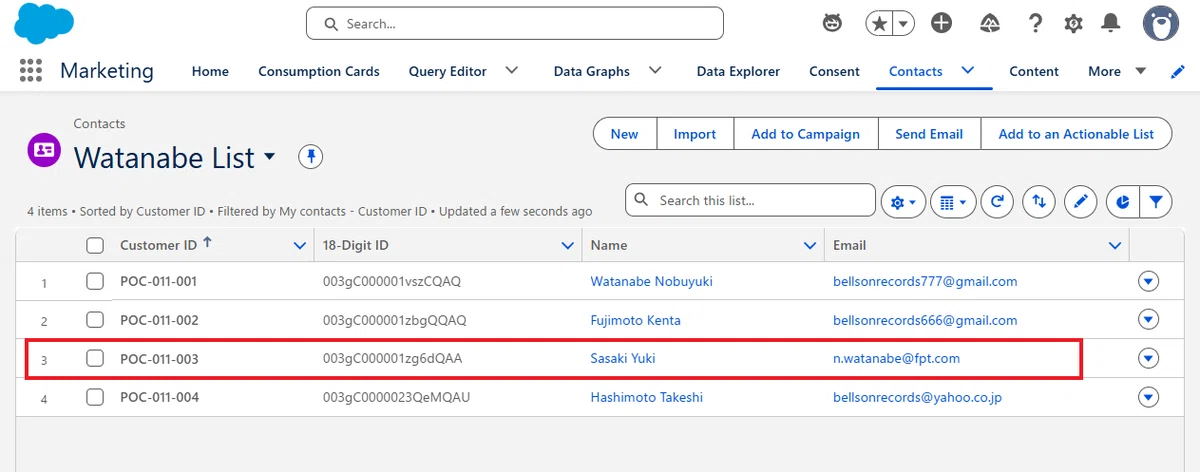Open the filters funnel icon
Screen dimensions: 1200x472
[x=1156, y=202]
